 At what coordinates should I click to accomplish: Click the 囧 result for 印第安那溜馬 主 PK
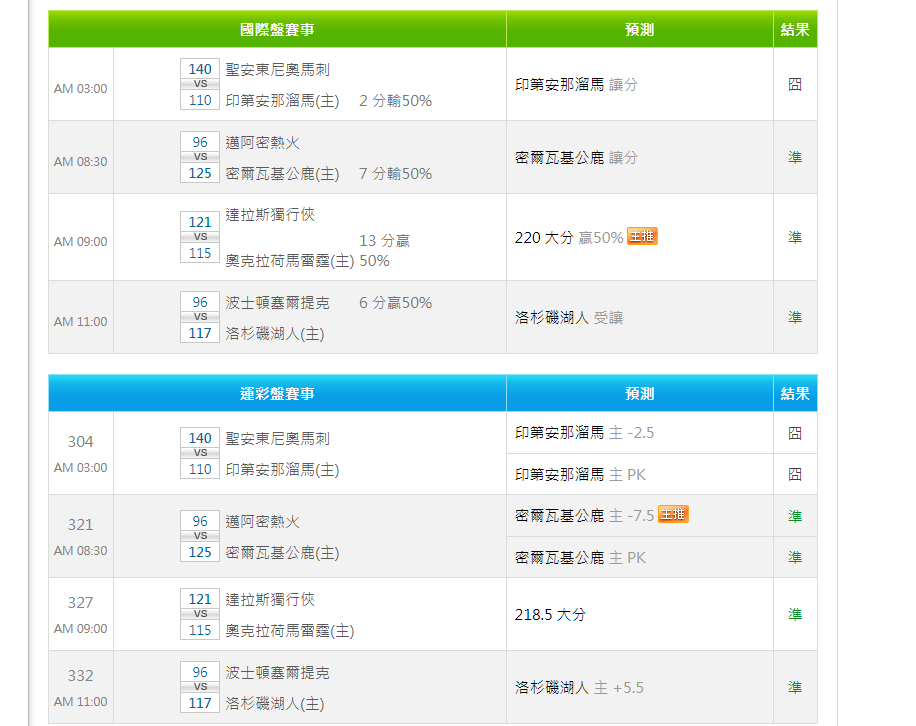(x=795, y=474)
